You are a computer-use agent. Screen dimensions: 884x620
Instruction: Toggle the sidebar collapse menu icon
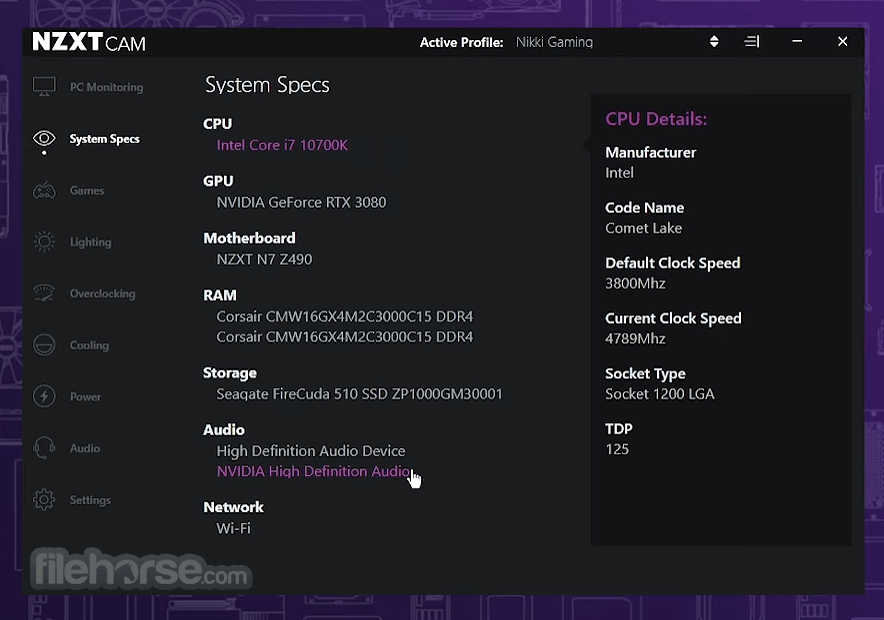(x=752, y=42)
